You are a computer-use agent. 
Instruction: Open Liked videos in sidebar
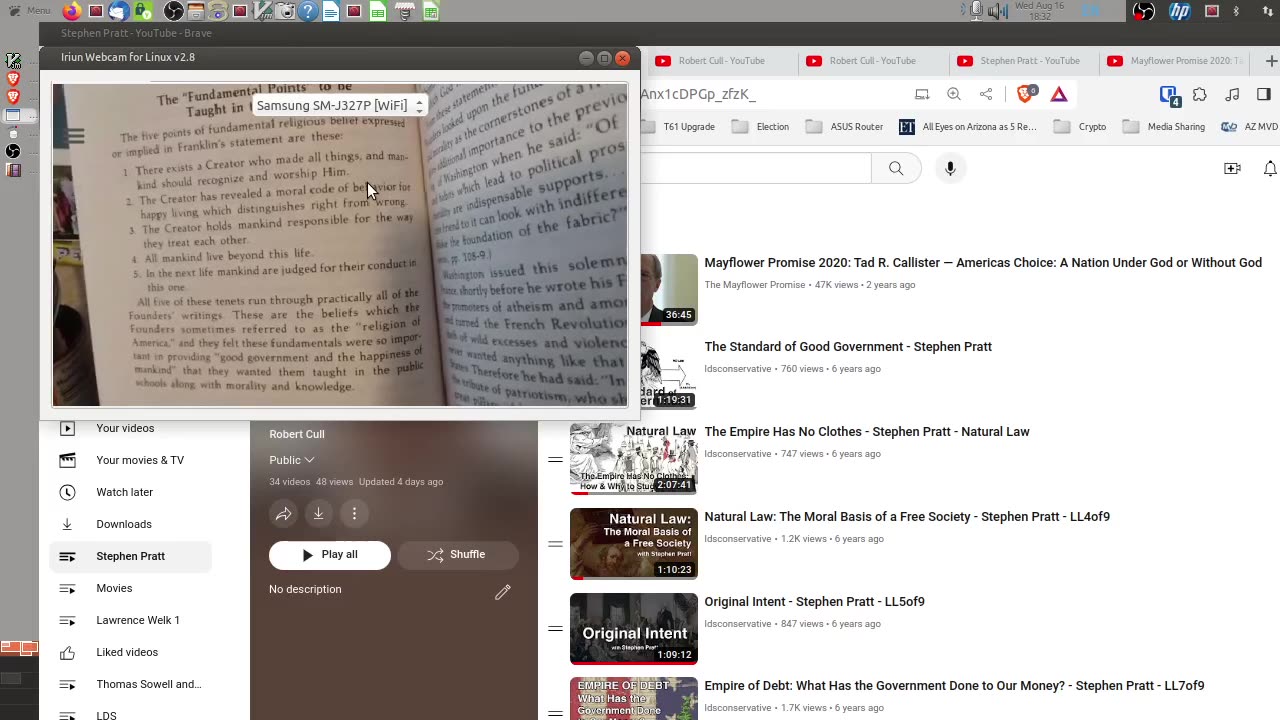pos(130,652)
